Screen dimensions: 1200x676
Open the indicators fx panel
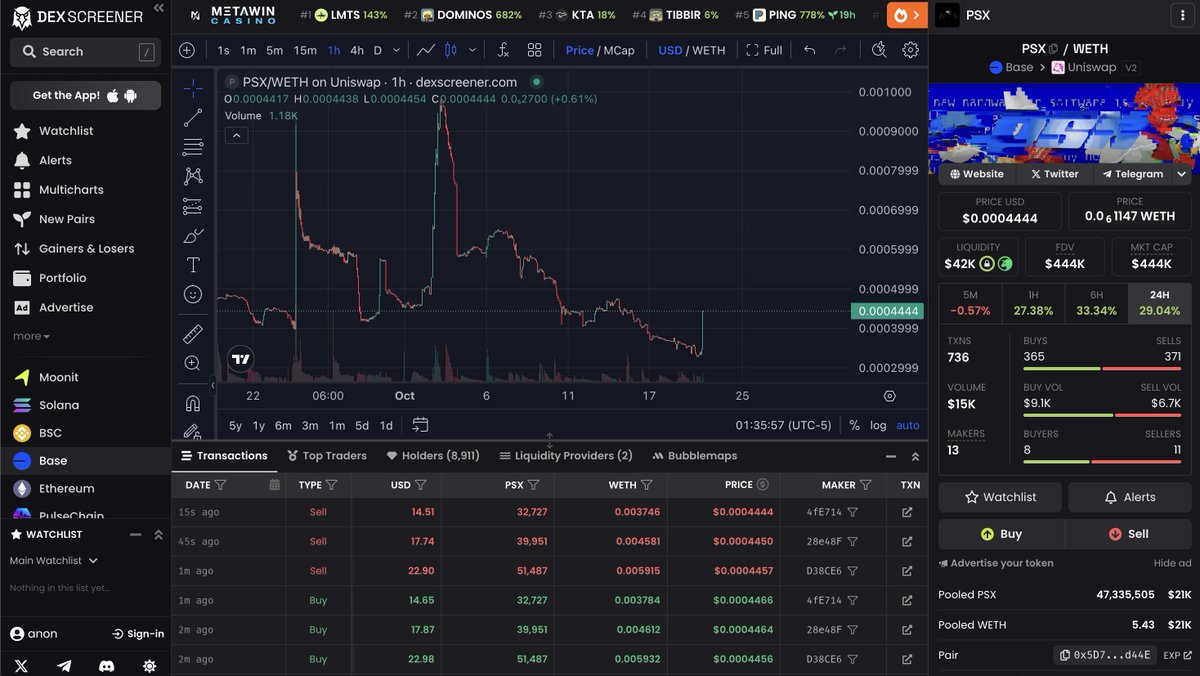pyautogui.click(x=503, y=49)
